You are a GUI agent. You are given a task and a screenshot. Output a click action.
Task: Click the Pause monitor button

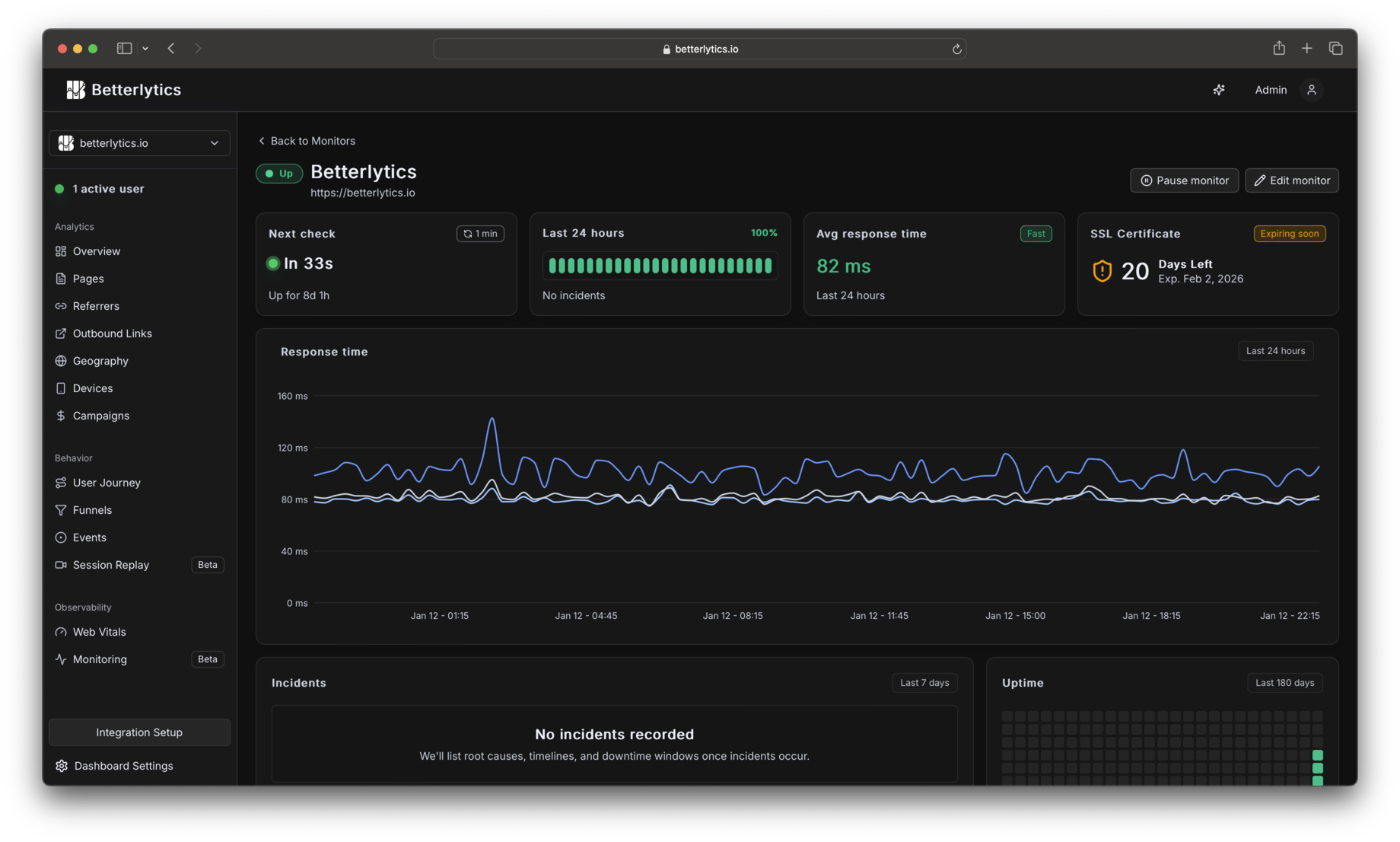[x=1184, y=180]
